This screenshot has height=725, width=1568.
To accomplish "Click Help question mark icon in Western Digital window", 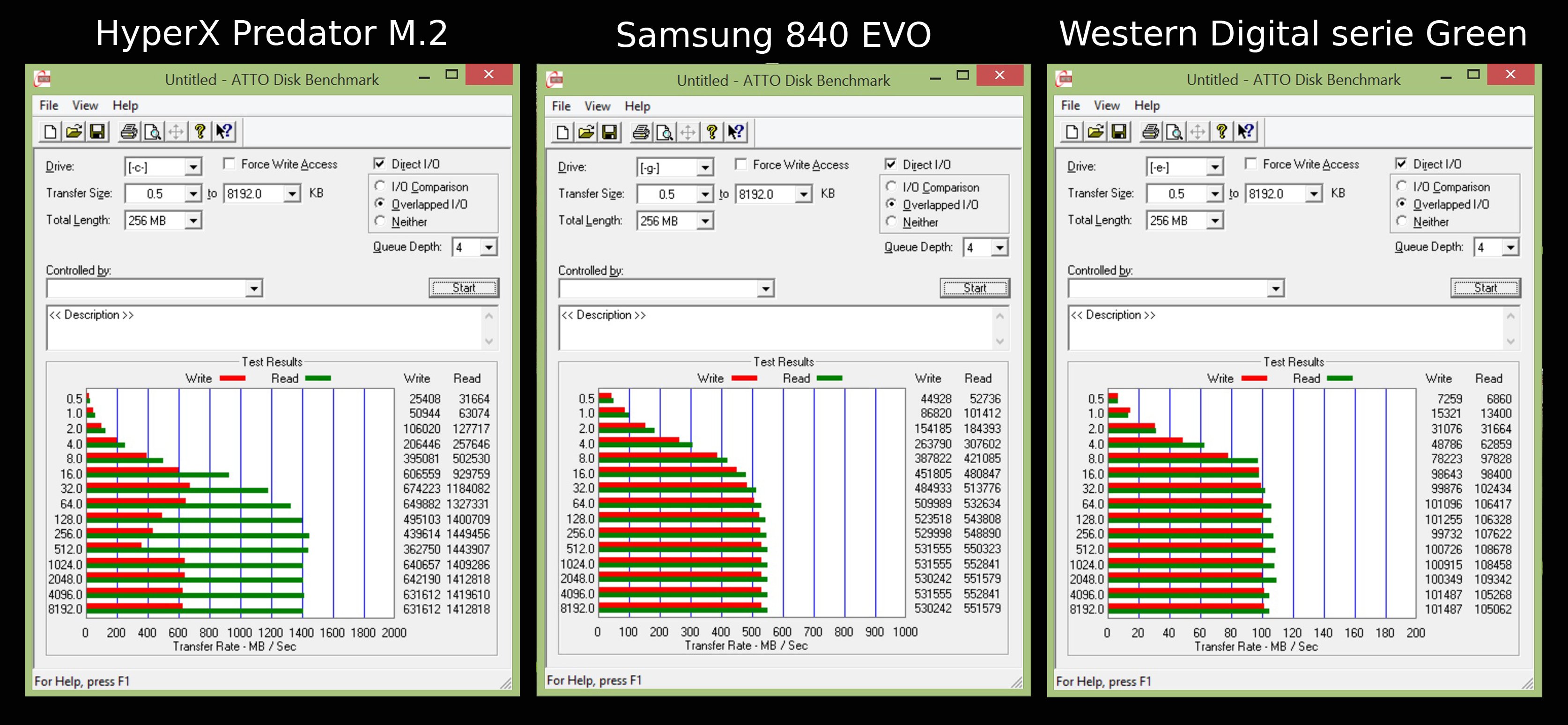I will [x=1221, y=132].
